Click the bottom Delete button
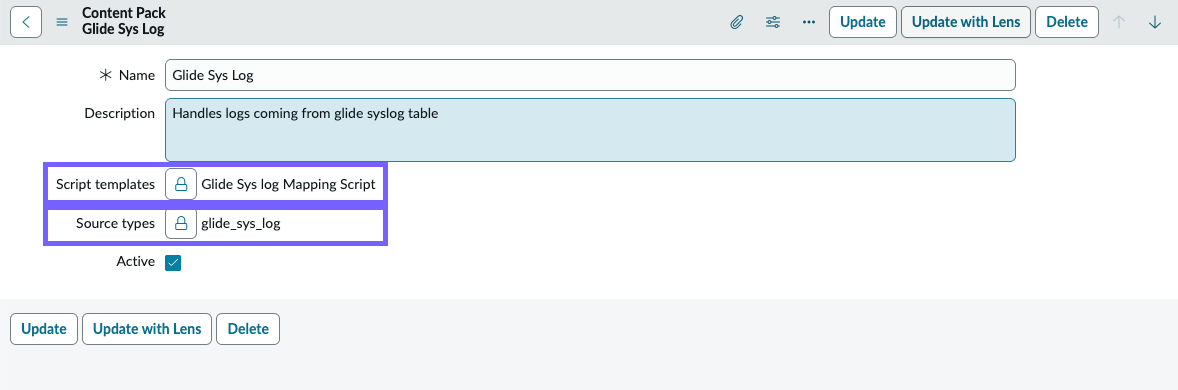1178x390 pixels. coord(248,329)
